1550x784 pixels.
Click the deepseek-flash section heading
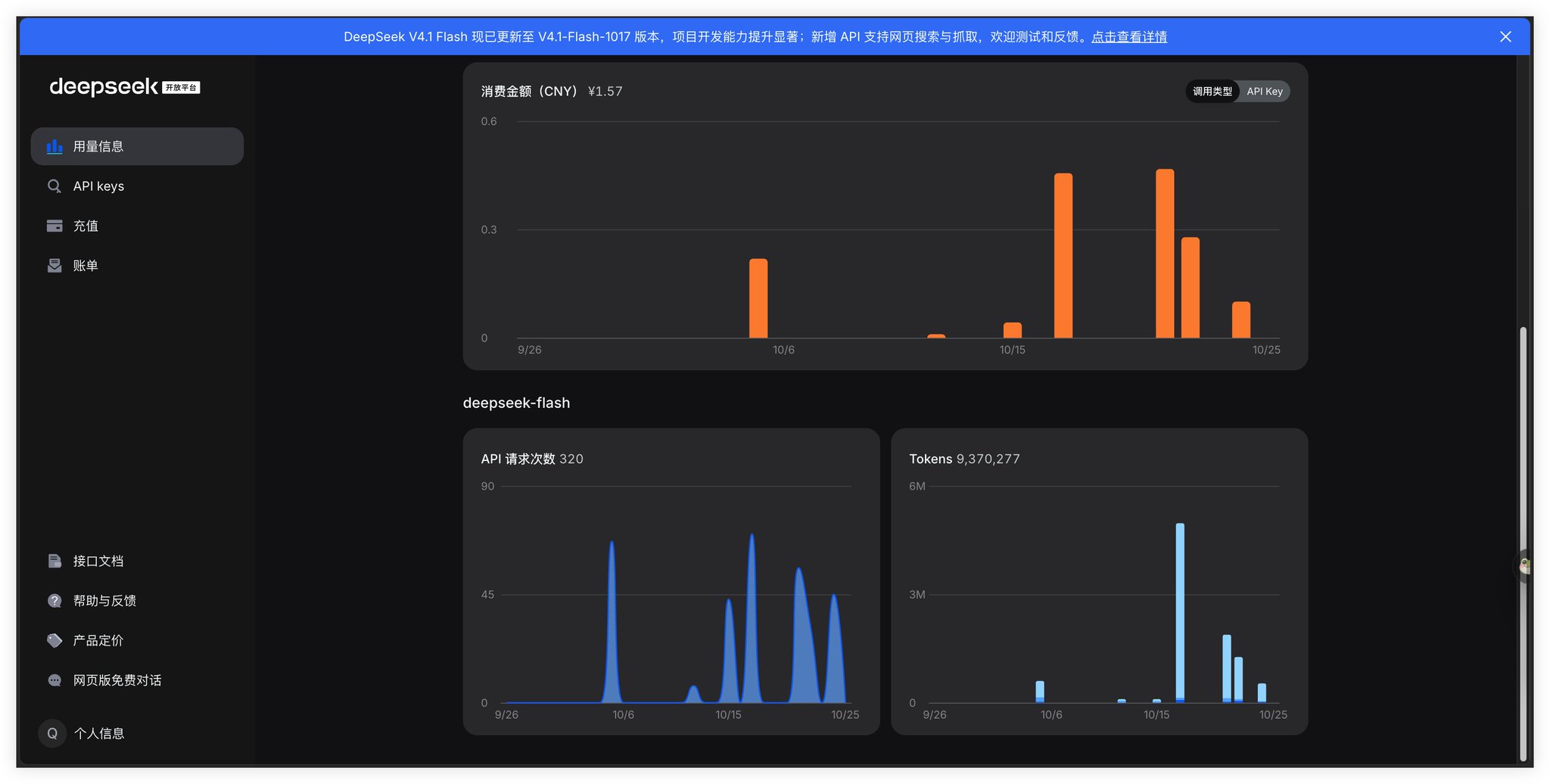[x=516, y=403]
